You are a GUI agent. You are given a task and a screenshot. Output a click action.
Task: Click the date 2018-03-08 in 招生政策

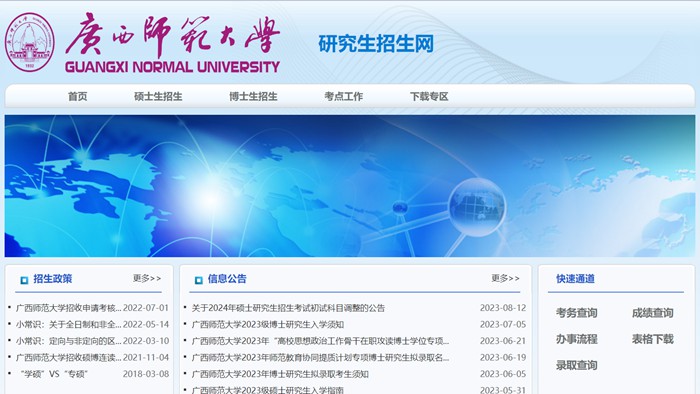click(x=146, y=374)
